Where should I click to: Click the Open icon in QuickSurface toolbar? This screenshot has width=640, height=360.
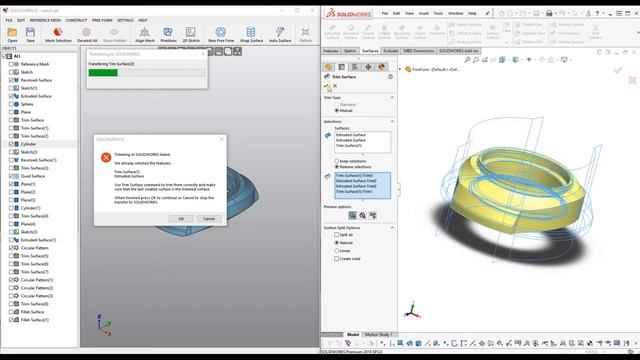pyautogui.click(x=12, y=34)
